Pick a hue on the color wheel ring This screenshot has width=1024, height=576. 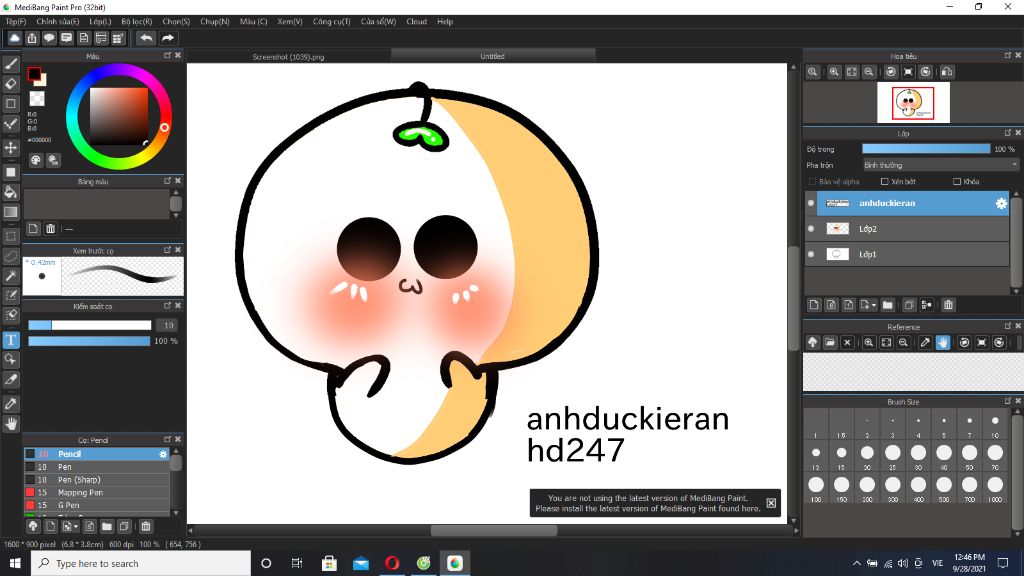coord(164,127)
